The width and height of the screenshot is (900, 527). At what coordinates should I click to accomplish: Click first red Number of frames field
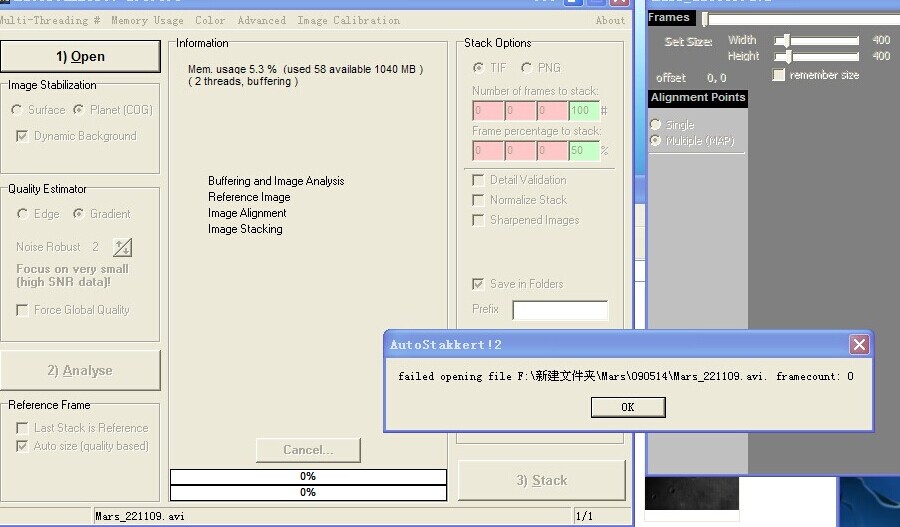(x=488, y=110)
